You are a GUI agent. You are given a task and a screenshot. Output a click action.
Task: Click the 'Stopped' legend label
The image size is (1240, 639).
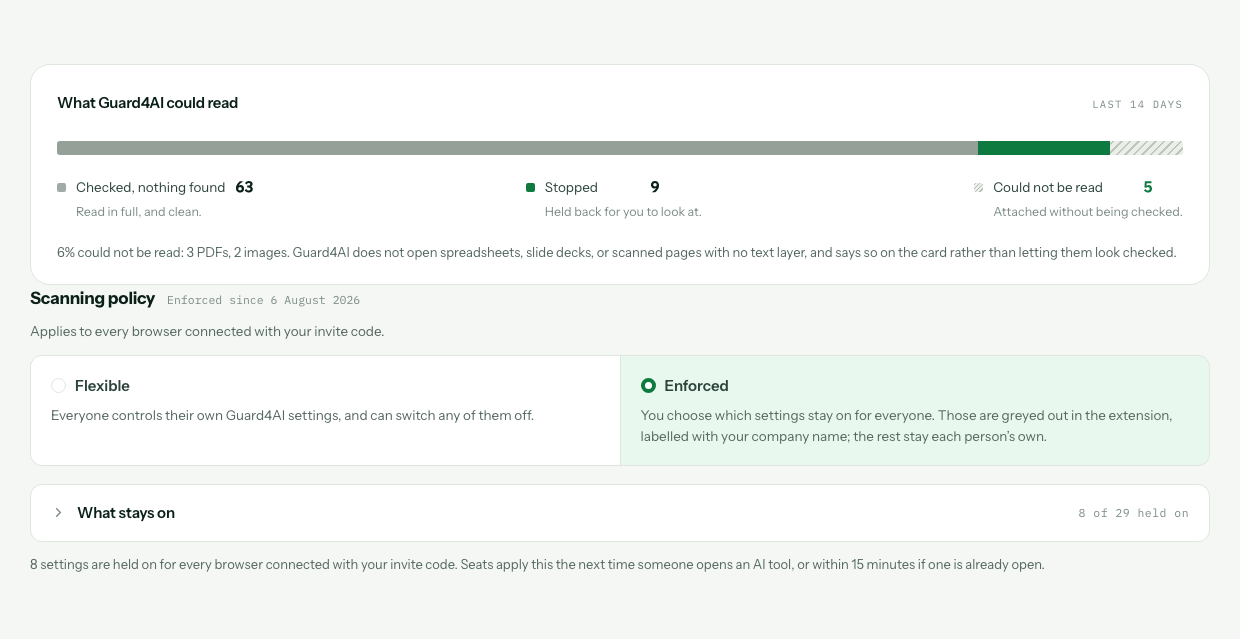pos(571,188)
